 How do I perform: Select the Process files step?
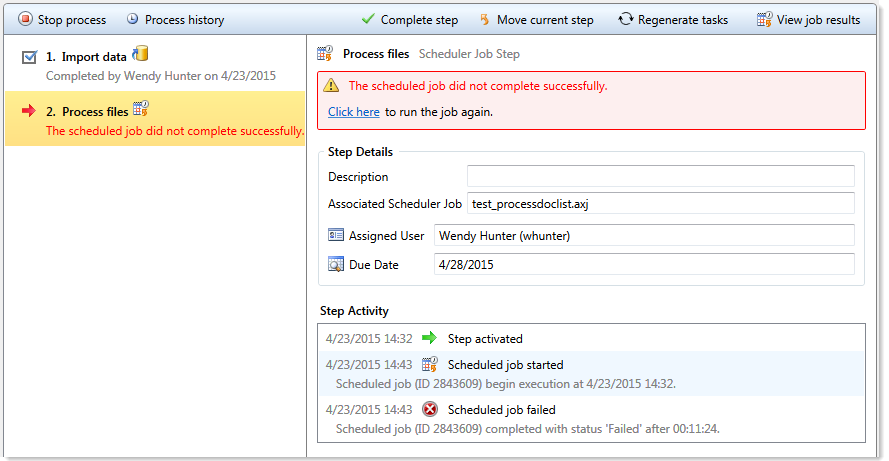pos(95,112)
